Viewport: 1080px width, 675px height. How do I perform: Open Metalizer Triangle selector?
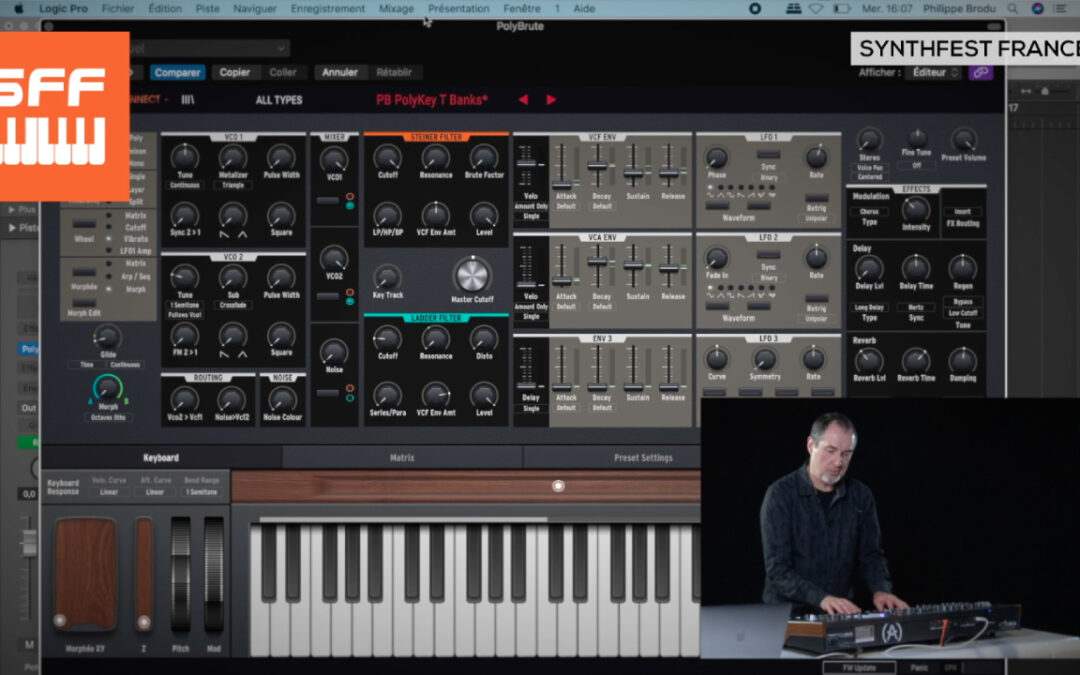click(x=233, y=185)
